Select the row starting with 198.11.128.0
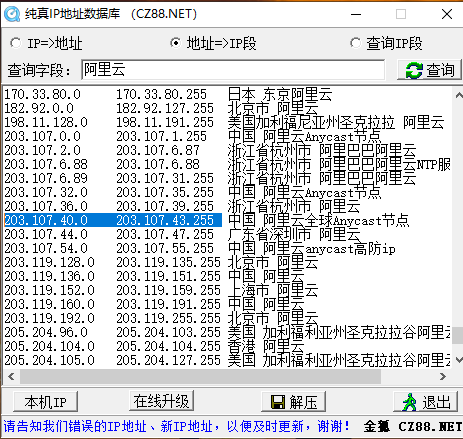 [x=227, y=122]
